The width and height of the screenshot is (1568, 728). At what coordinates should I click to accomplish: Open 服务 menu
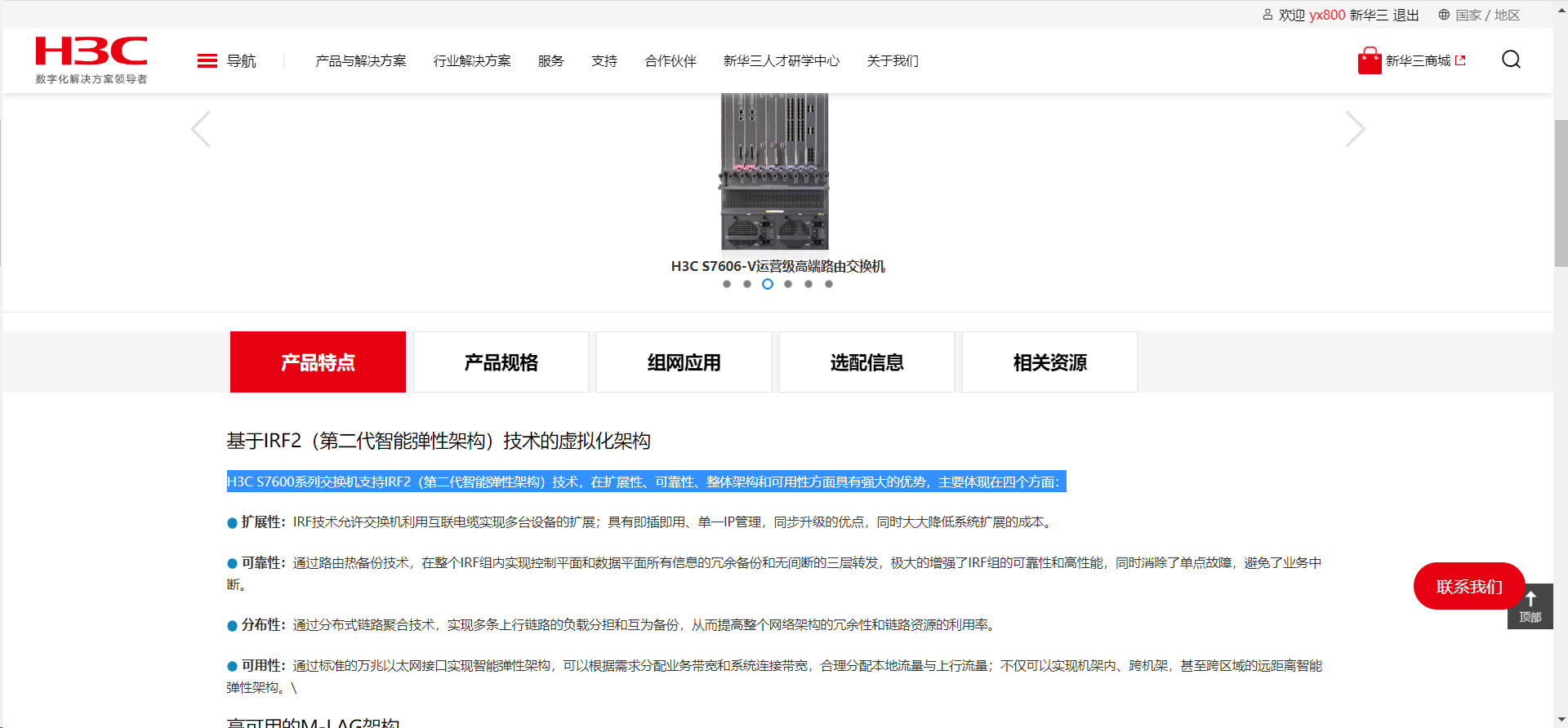click(551, 61)
